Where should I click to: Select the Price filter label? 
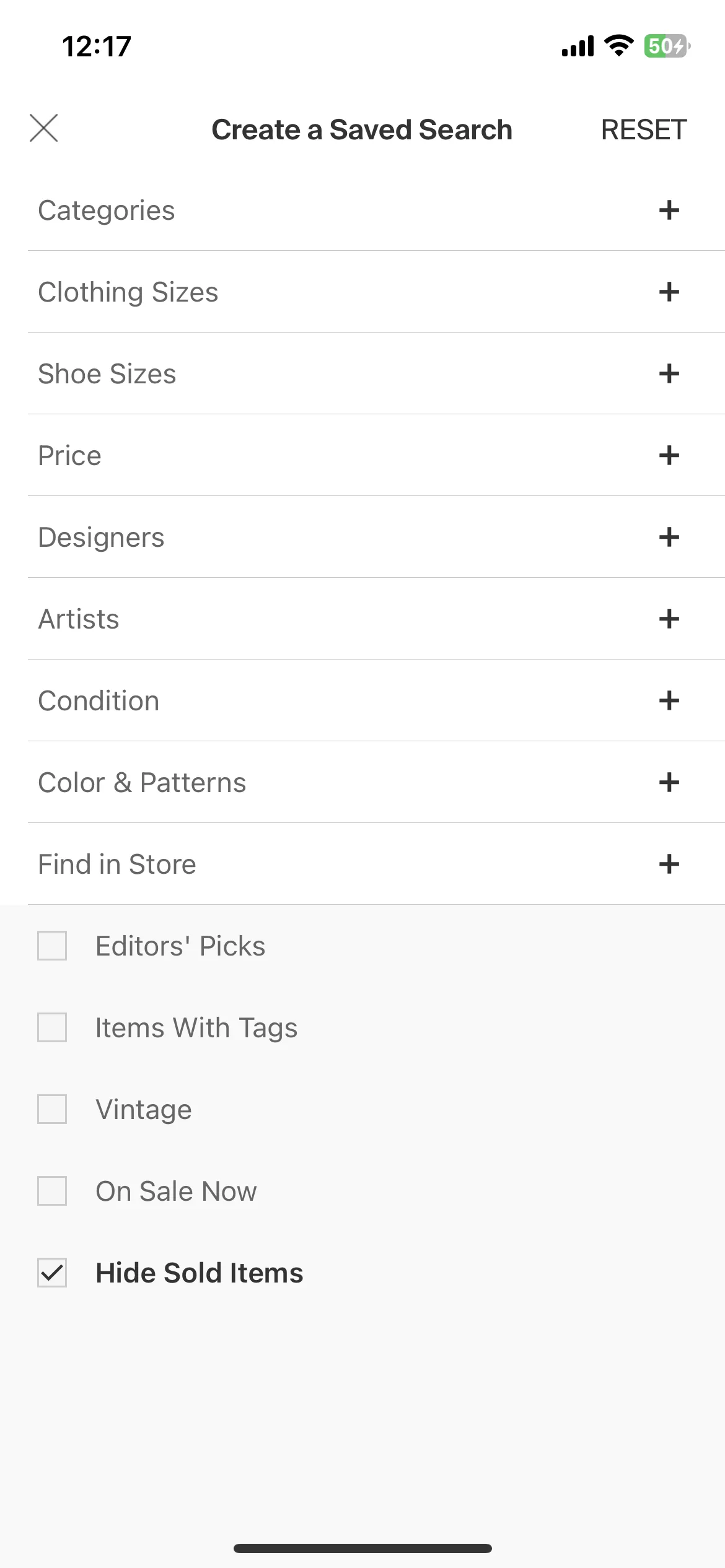[69, 456]
